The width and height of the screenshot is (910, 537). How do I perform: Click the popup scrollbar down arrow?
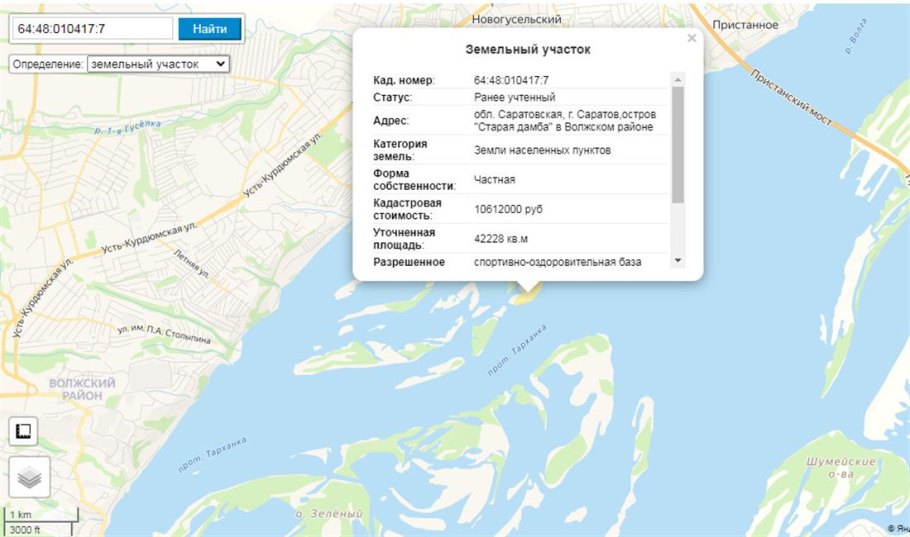(x=678, y=260)
